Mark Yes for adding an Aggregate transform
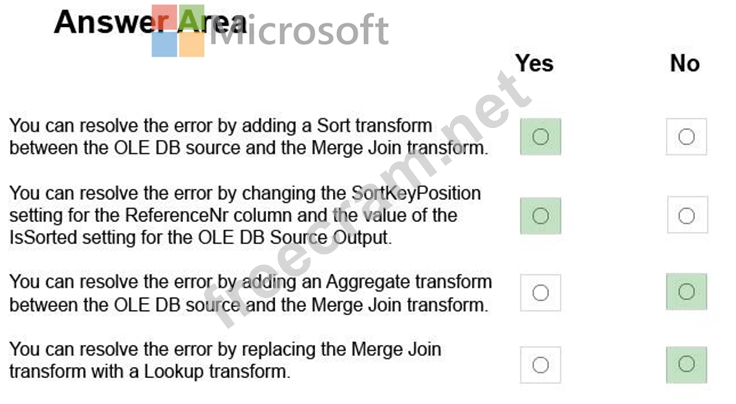The height and width of the screenshot is (404, 736). pos(540,293)
